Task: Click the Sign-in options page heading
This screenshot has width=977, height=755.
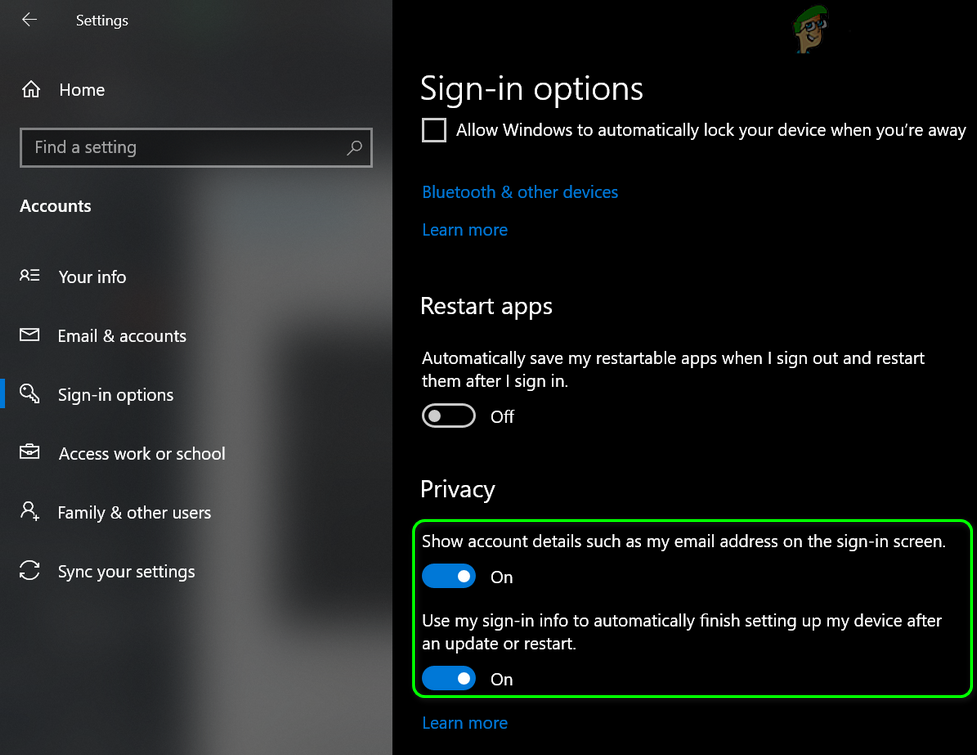Action: click(531, 89)
